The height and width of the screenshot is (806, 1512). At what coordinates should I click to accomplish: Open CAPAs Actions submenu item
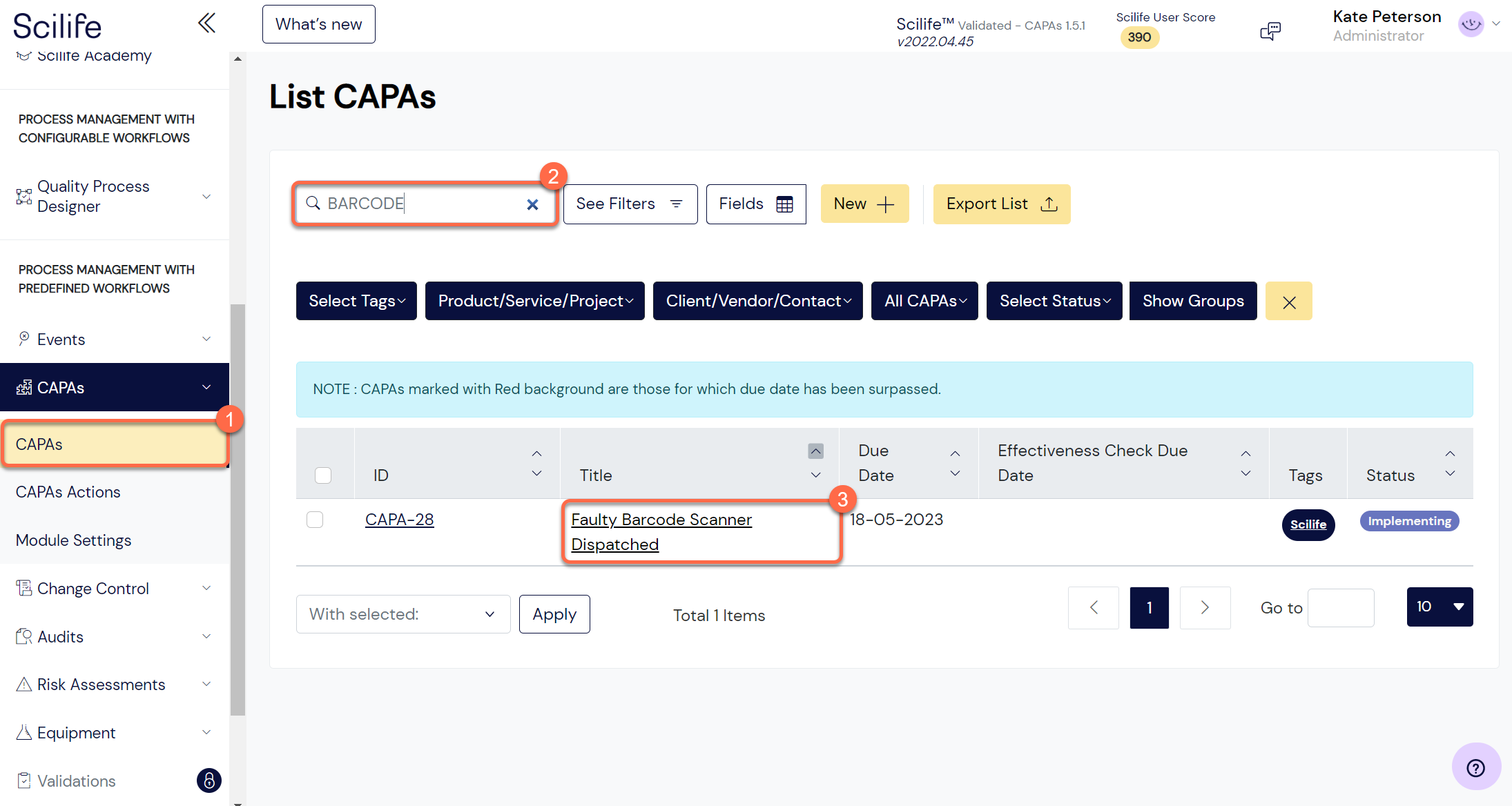[68, 492]
